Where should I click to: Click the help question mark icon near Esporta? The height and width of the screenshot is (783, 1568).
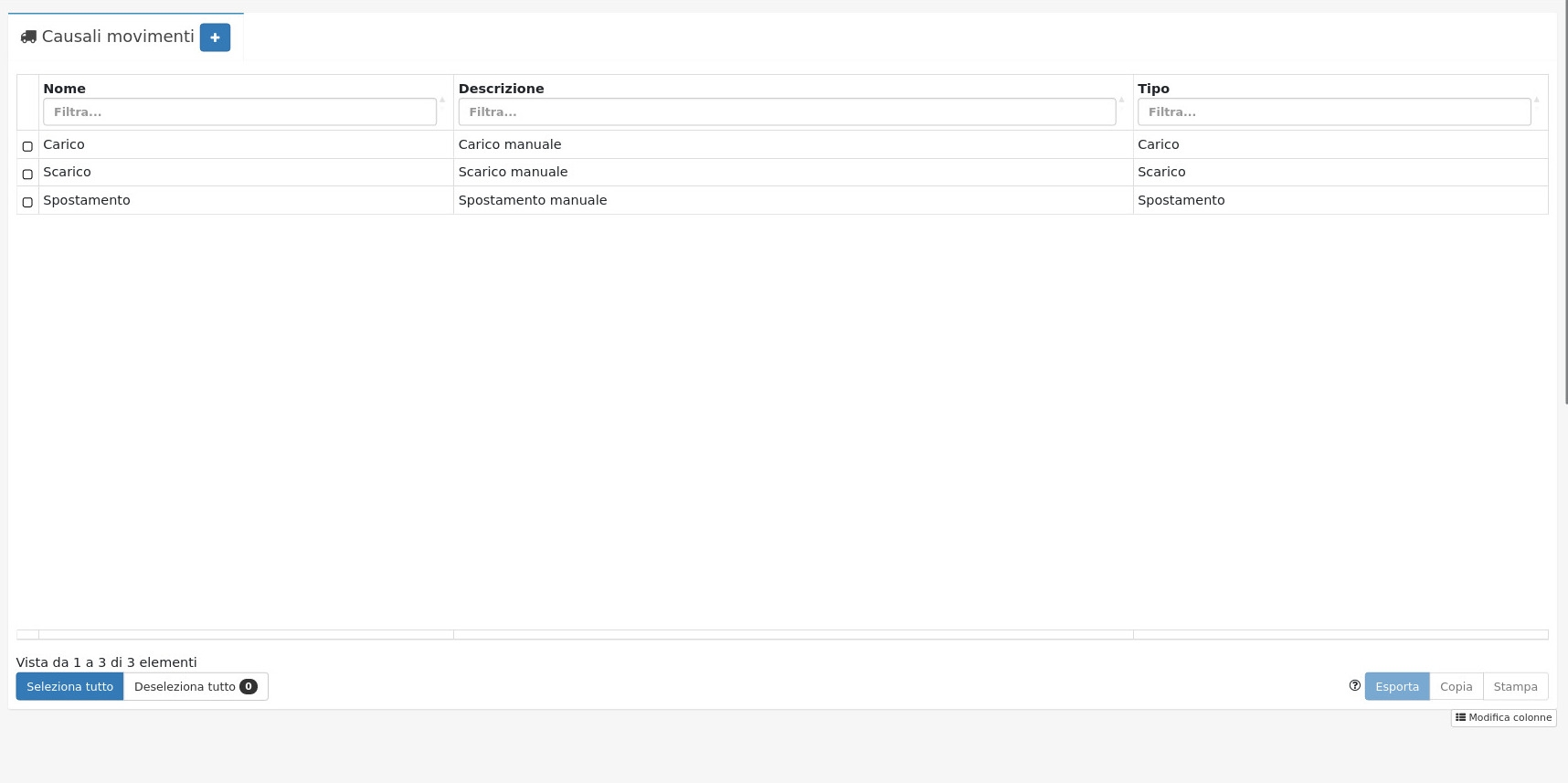point(1354,685)
